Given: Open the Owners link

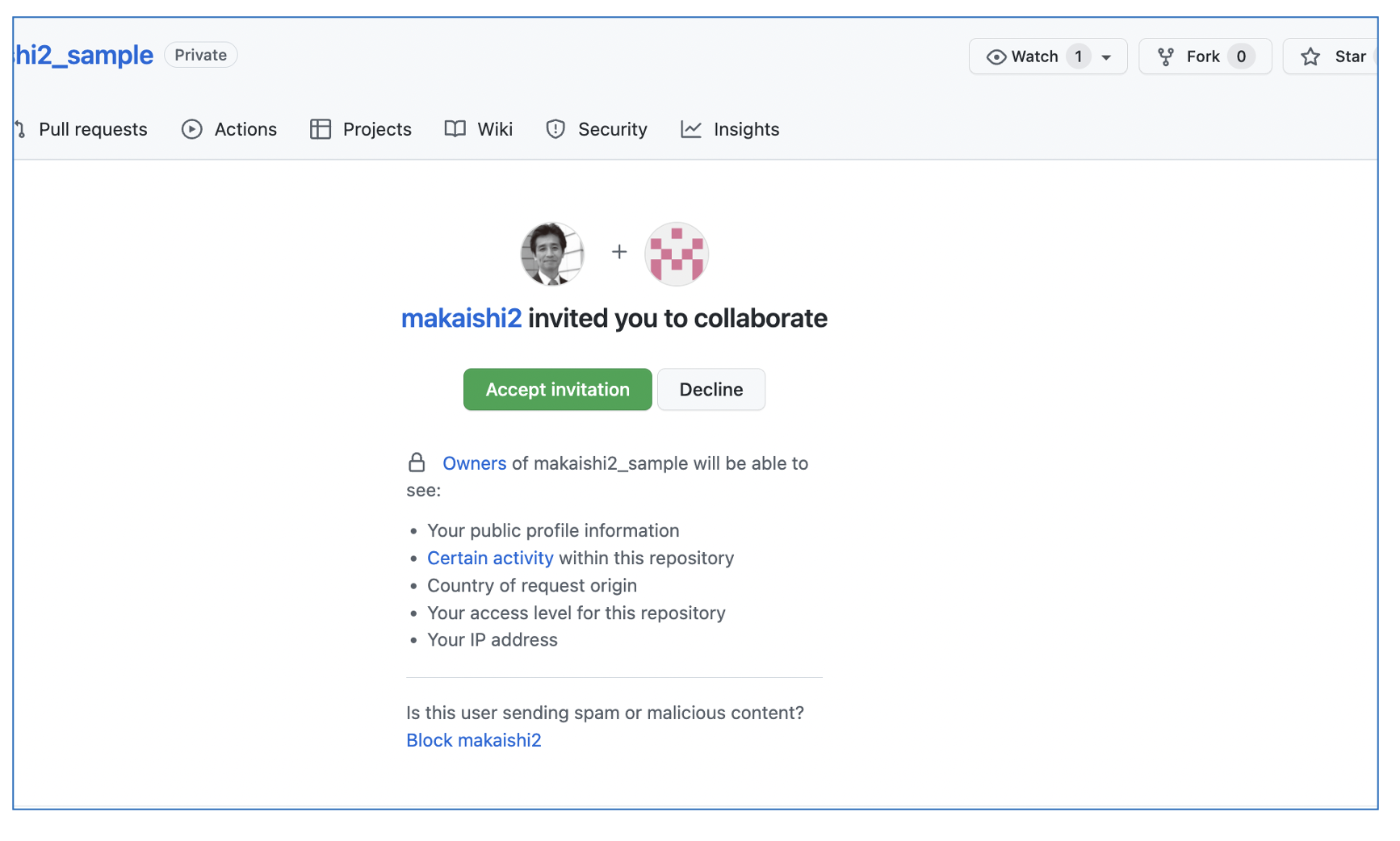Looking at the screenshot, I should 475,463.
